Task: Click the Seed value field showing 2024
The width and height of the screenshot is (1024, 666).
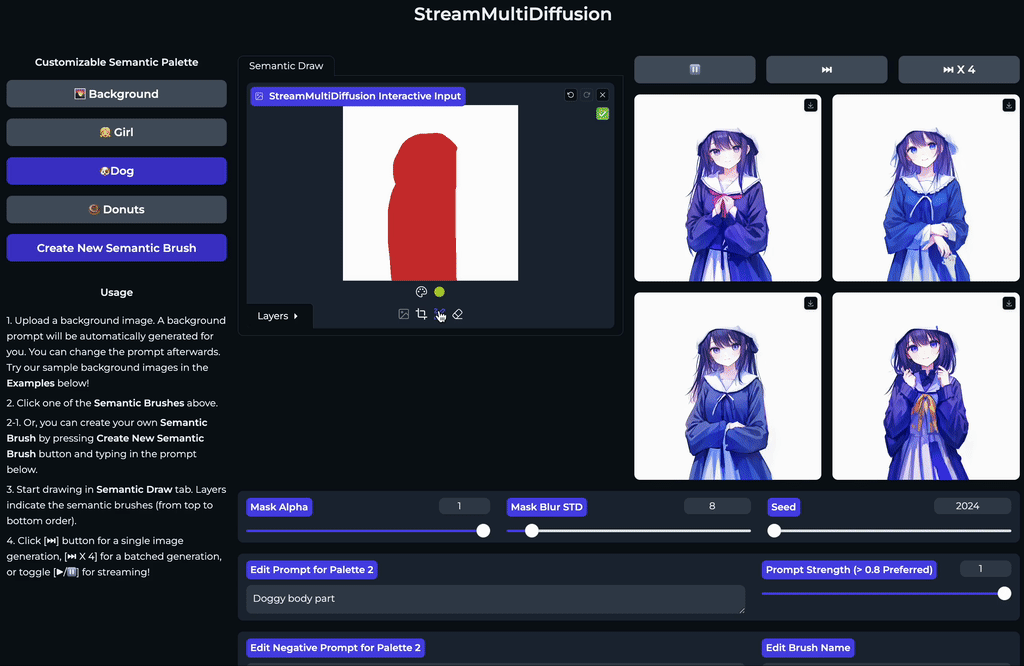Action: (972, 506)
